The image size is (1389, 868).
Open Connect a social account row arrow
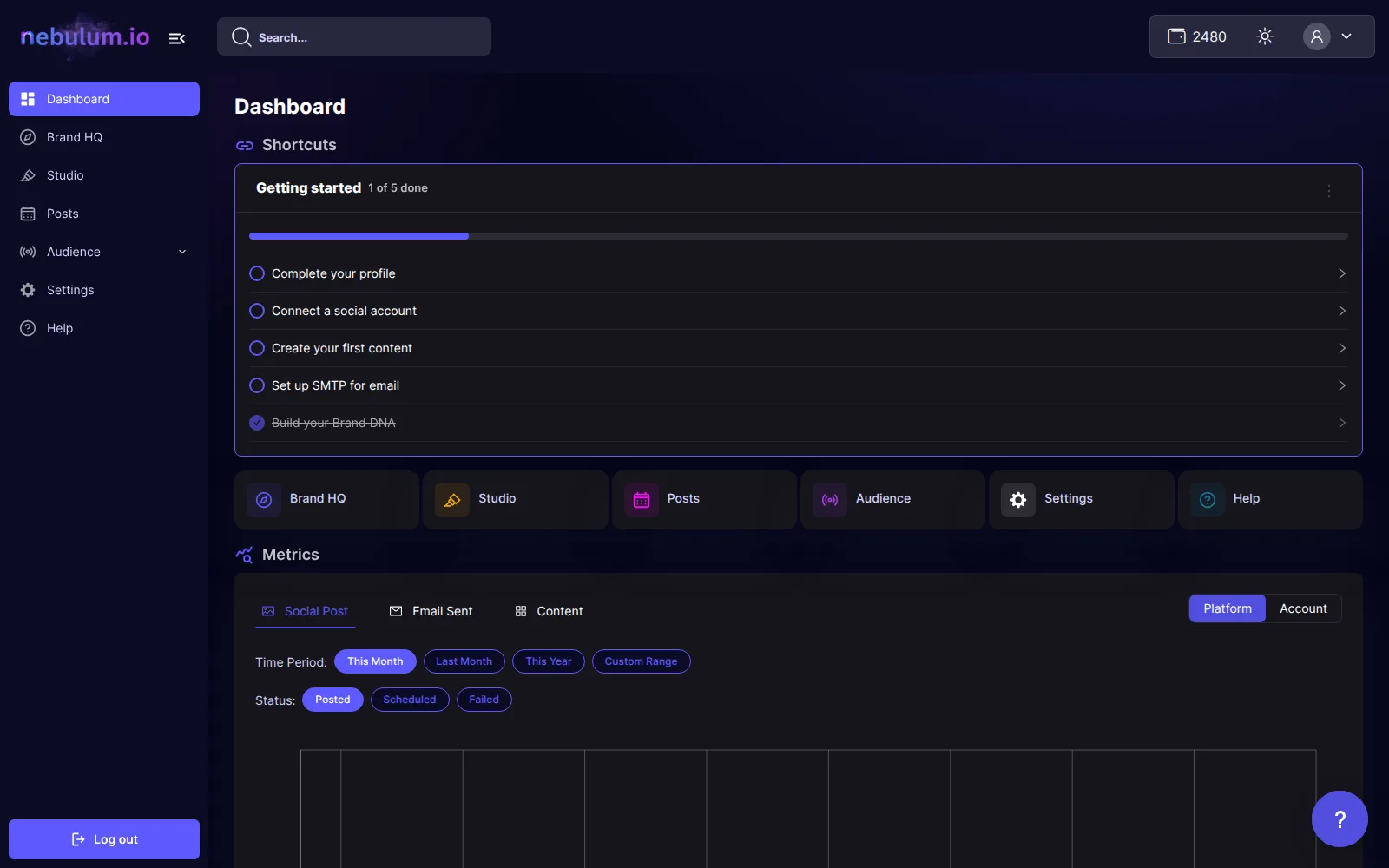click(1342, 311)
